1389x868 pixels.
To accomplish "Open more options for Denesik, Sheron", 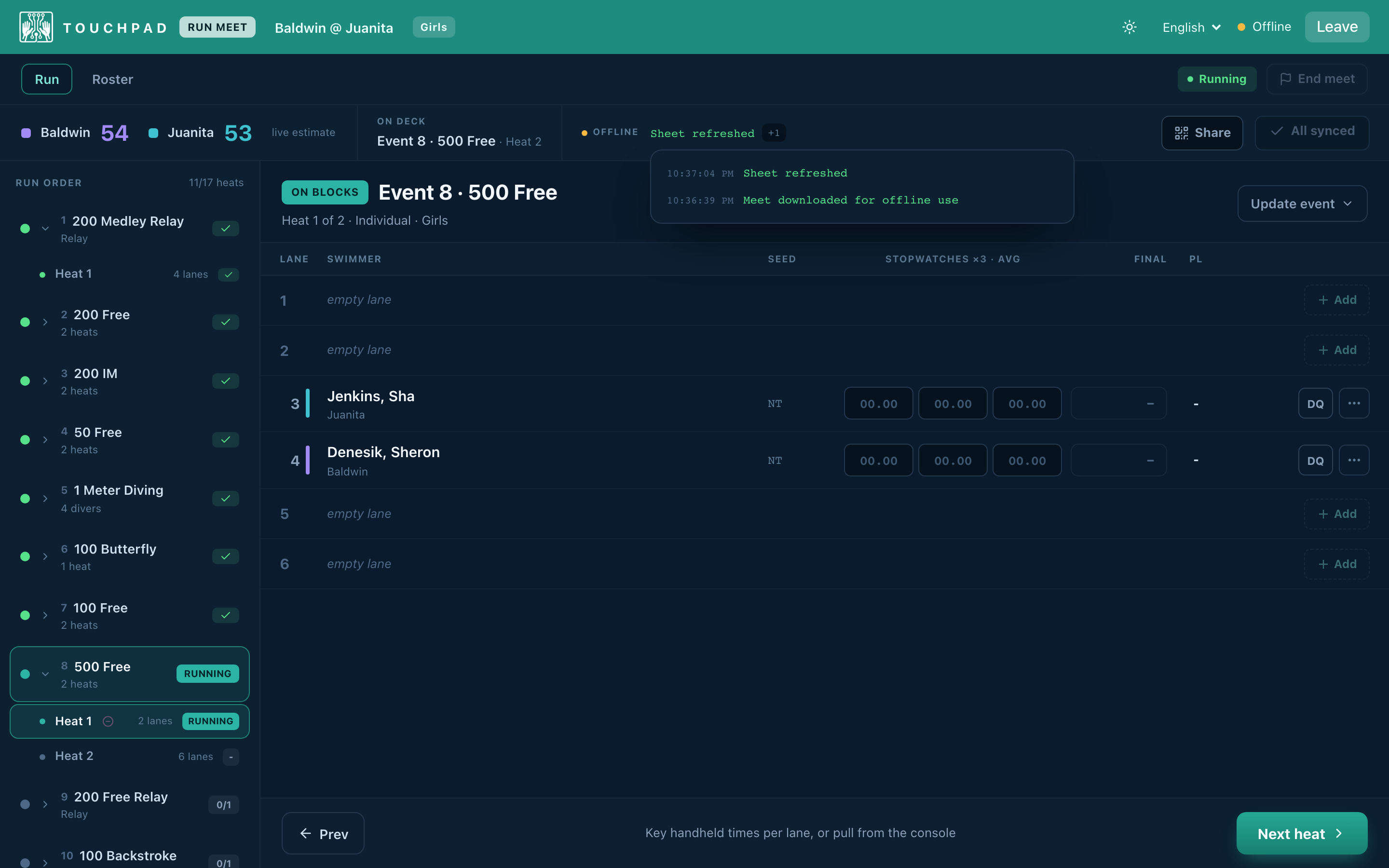I will click(1353, 460).
